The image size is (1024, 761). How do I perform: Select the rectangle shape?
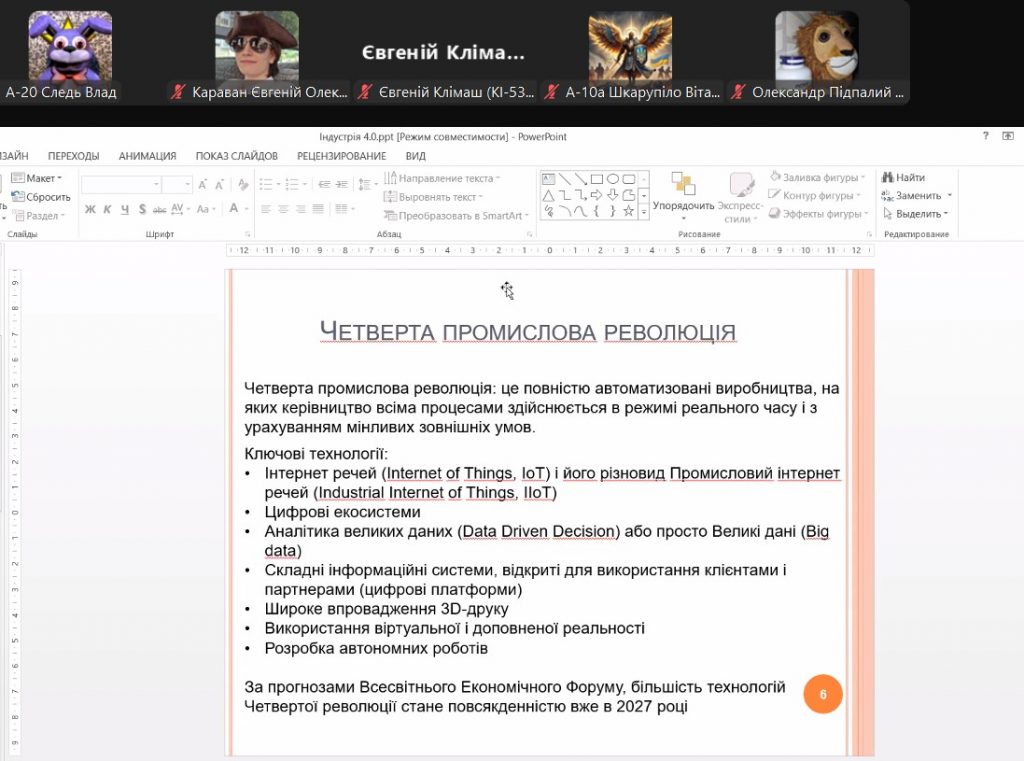point(596,179)
